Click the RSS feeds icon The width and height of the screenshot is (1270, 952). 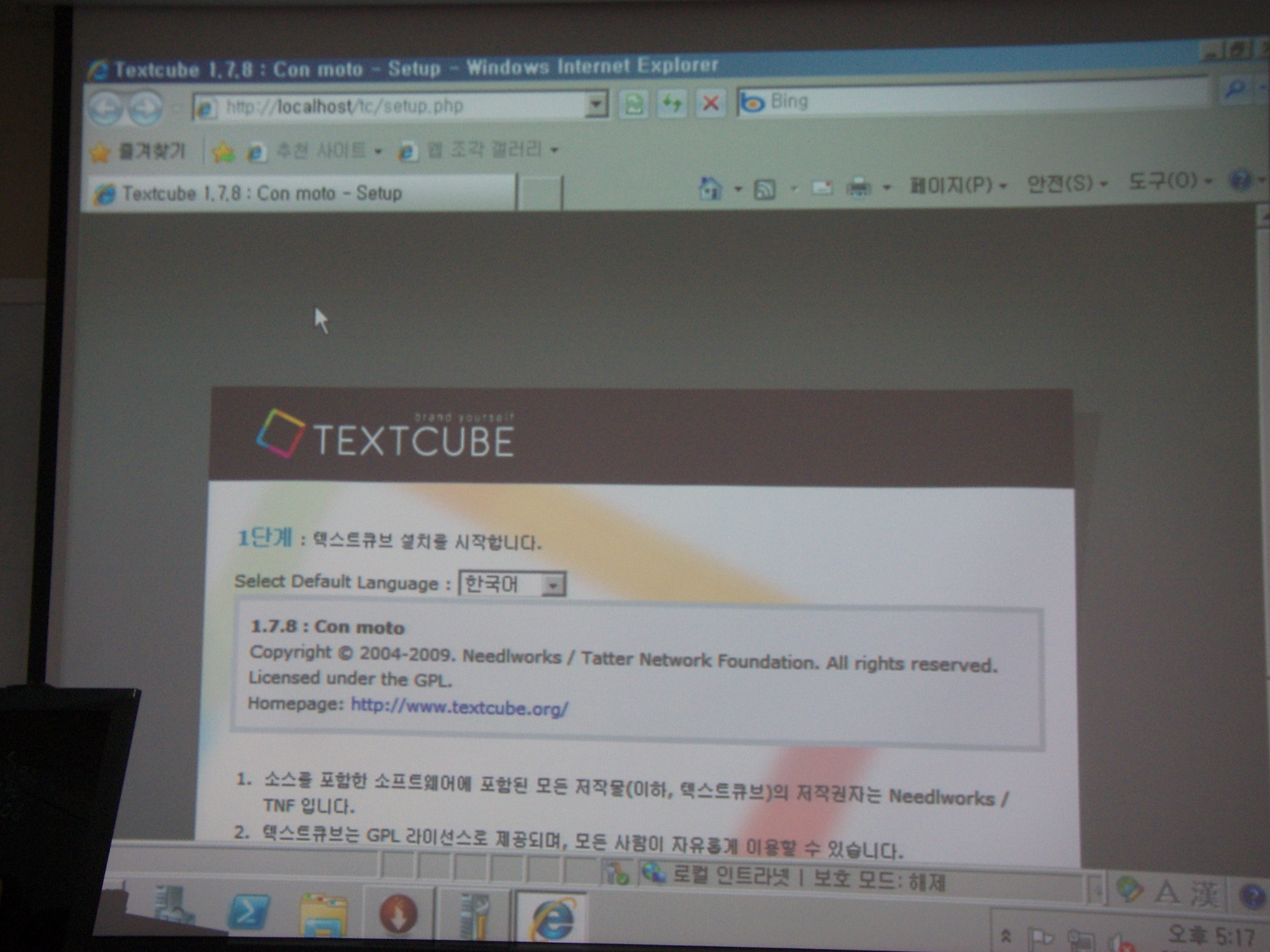(x=764, y=188)
